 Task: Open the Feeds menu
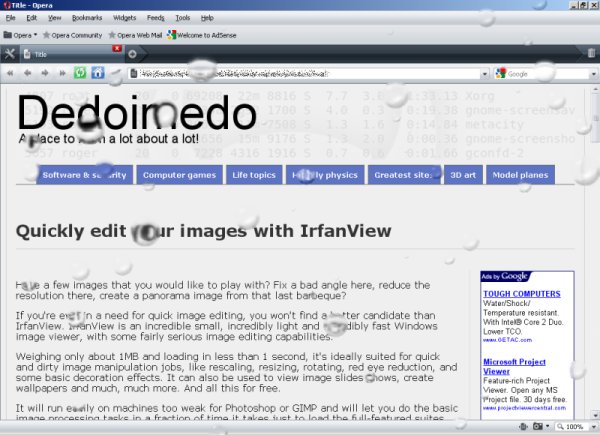point(155,18)
